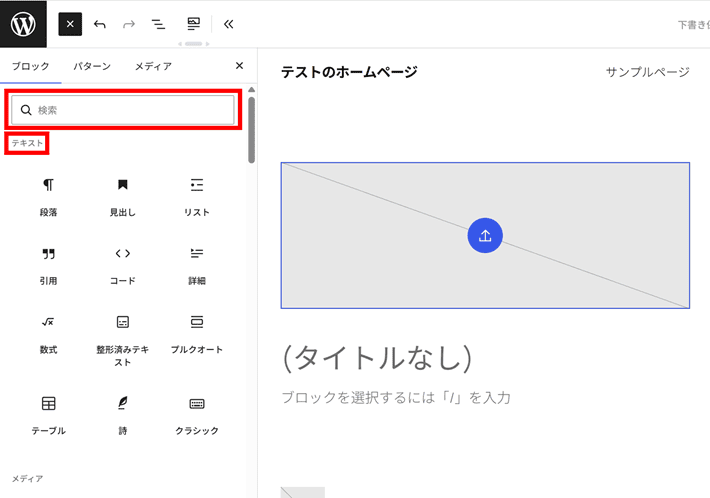The height and width of the screenshot is (498, 710).
Task: Open the サンプルページ navigation link
Action: pos(648,72)
